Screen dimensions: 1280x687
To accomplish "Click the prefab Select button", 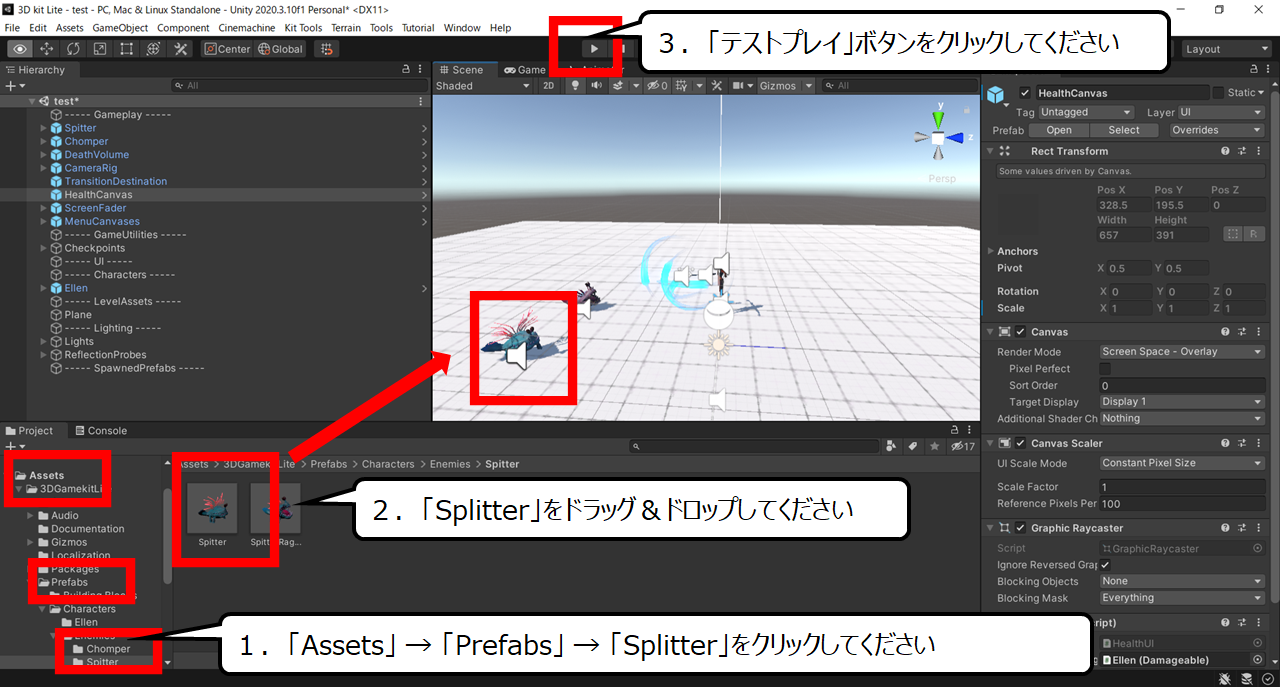I will [x=1124, y=130].
